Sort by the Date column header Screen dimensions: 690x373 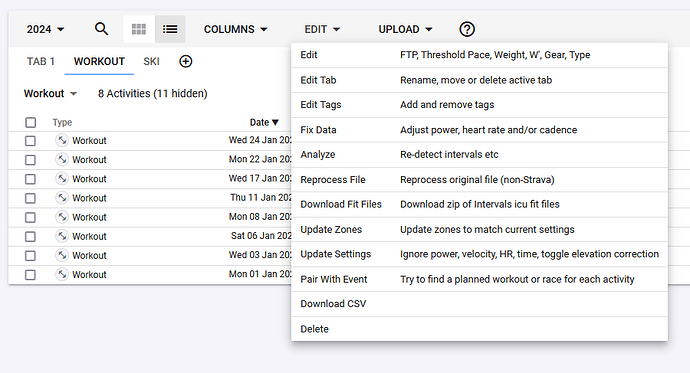tap(264, 122)
